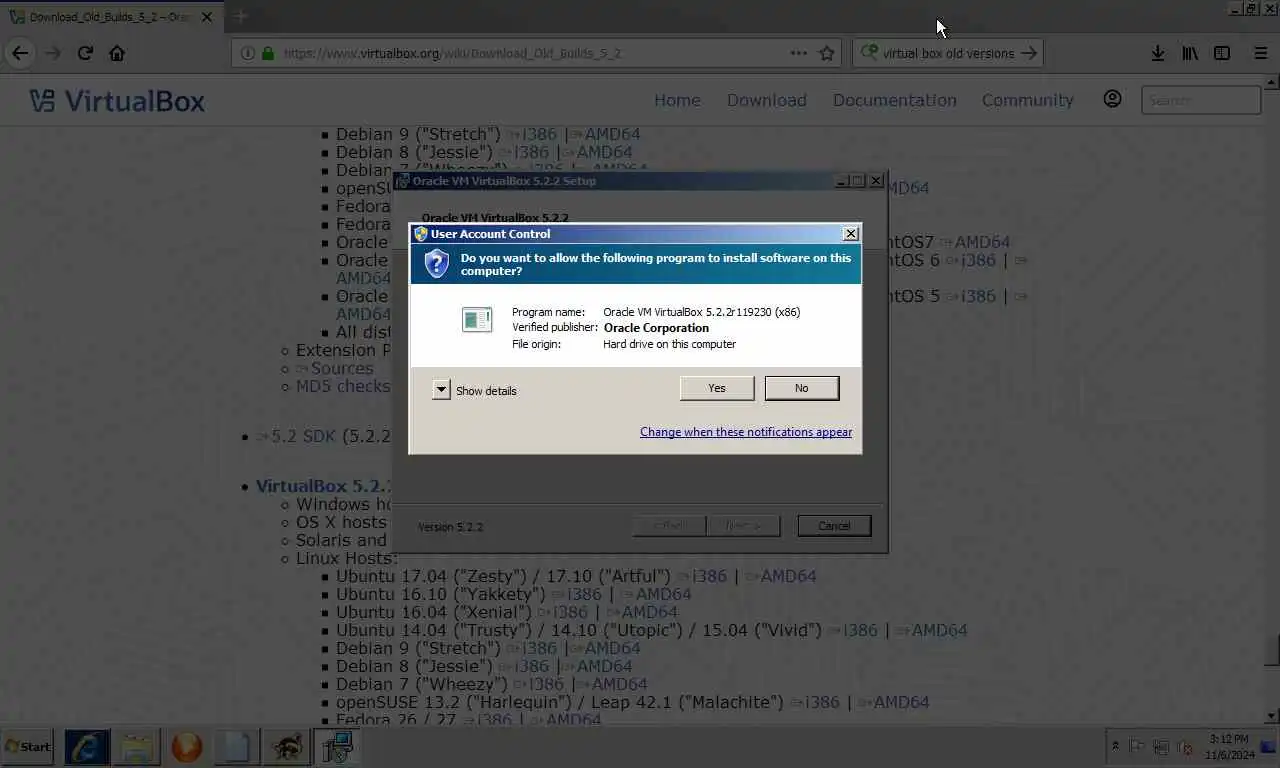Click the taskbar clock showing 3:12 PM
This screenshot has width=1280, height=768.
coord(1228,746)
